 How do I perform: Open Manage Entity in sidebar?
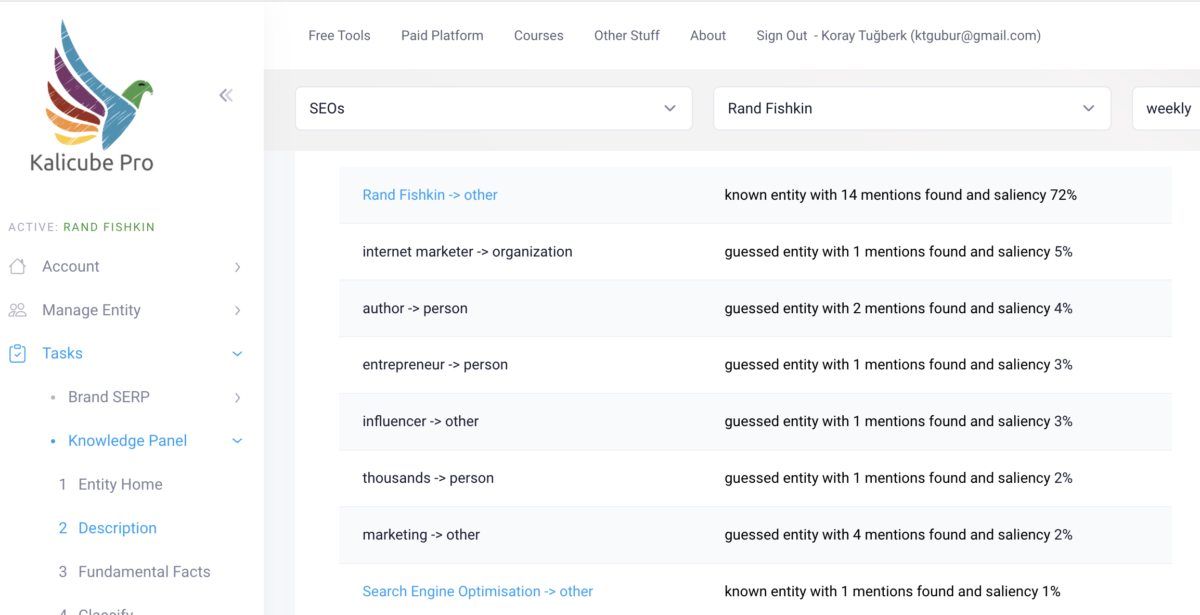pos(91,310)
